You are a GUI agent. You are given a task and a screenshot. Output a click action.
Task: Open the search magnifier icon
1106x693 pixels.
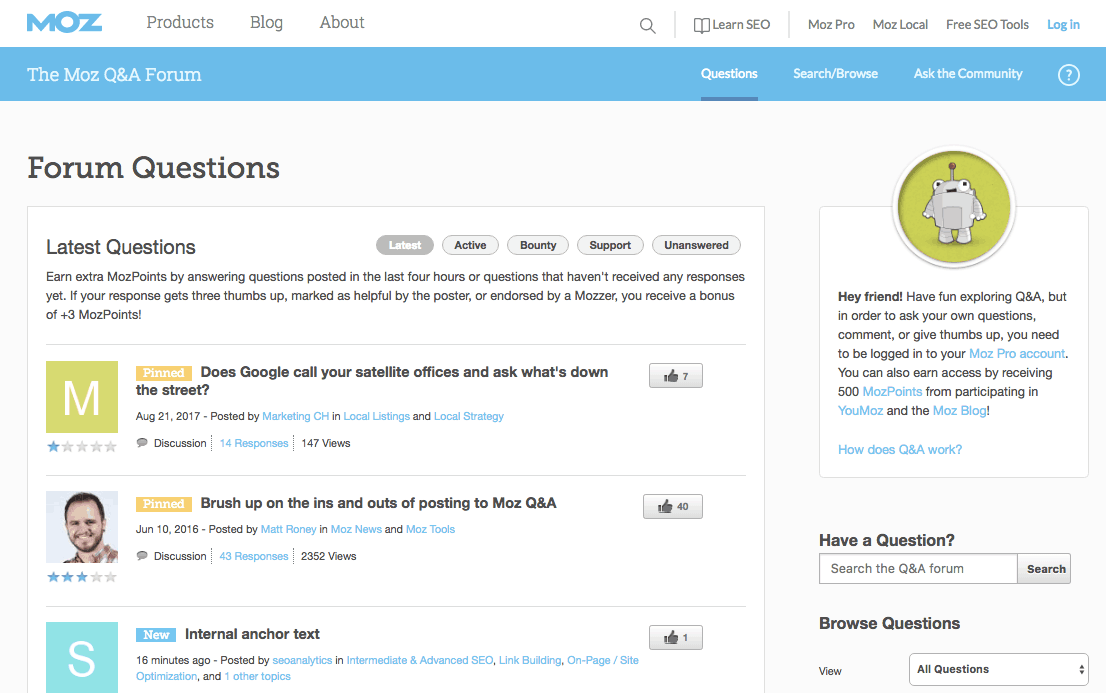(x=647, y=26)
